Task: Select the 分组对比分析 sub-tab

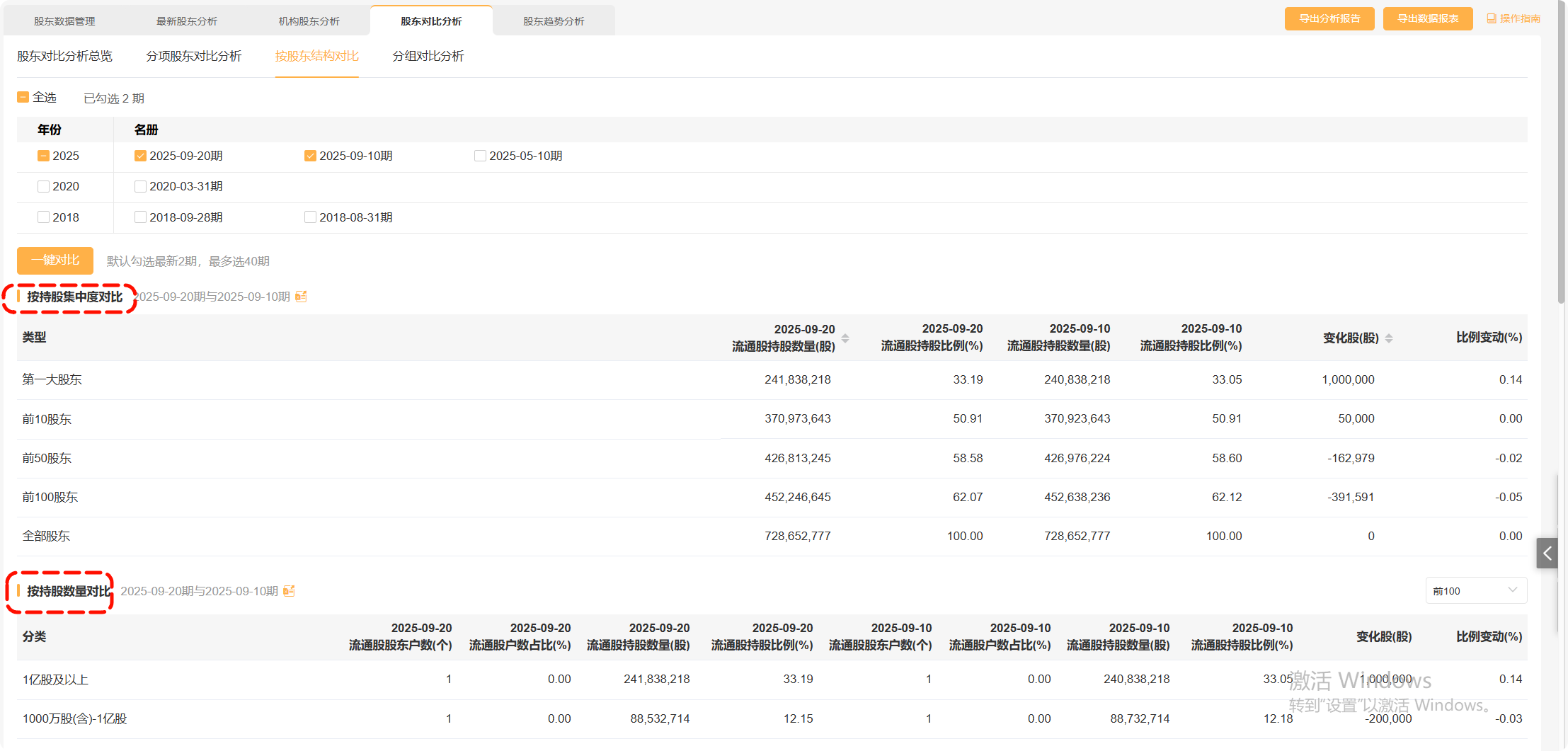Action: click(428, 56)
